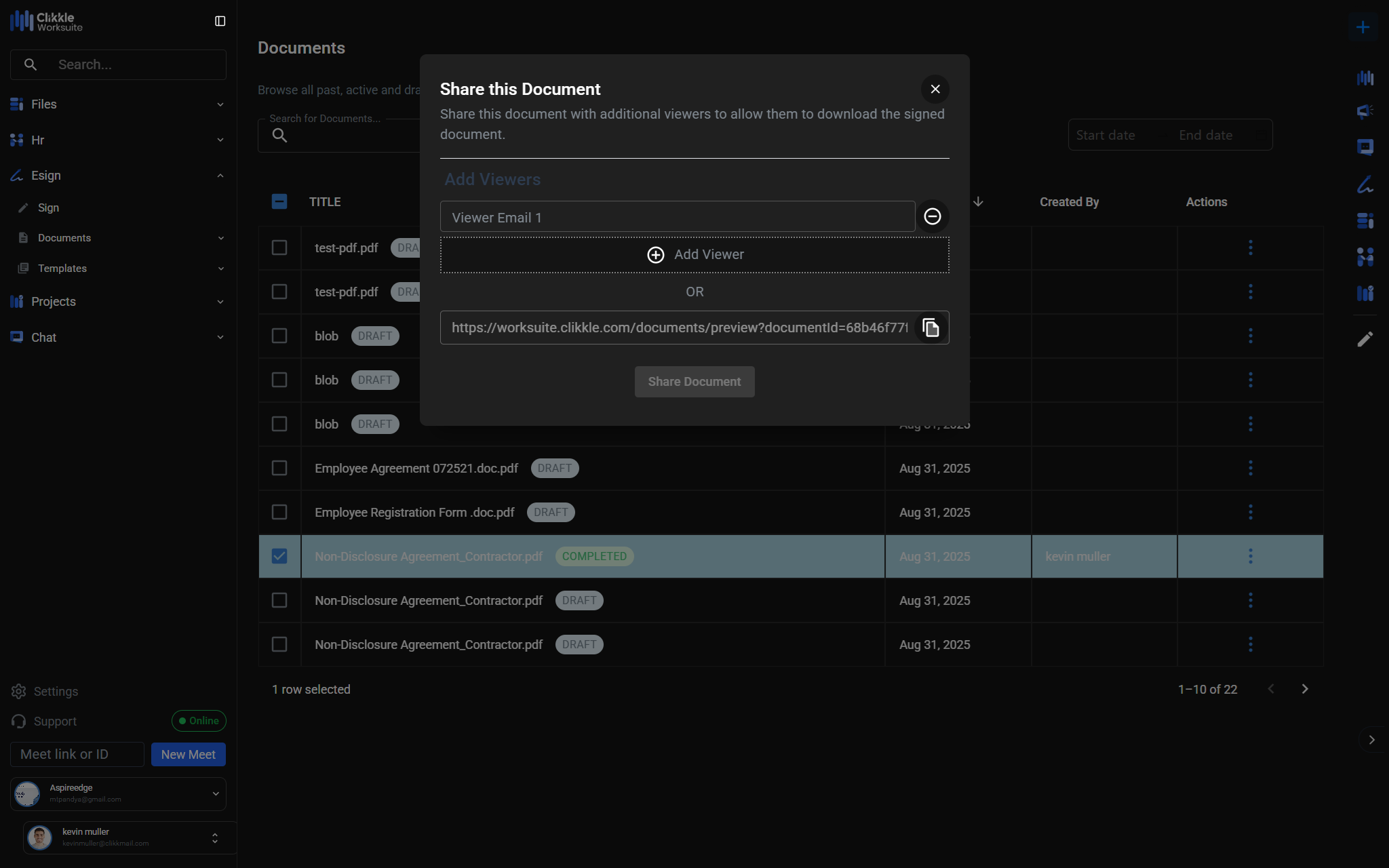Close the Share this Document dialog
This screenshot has height=868, width=1389.
935,90
